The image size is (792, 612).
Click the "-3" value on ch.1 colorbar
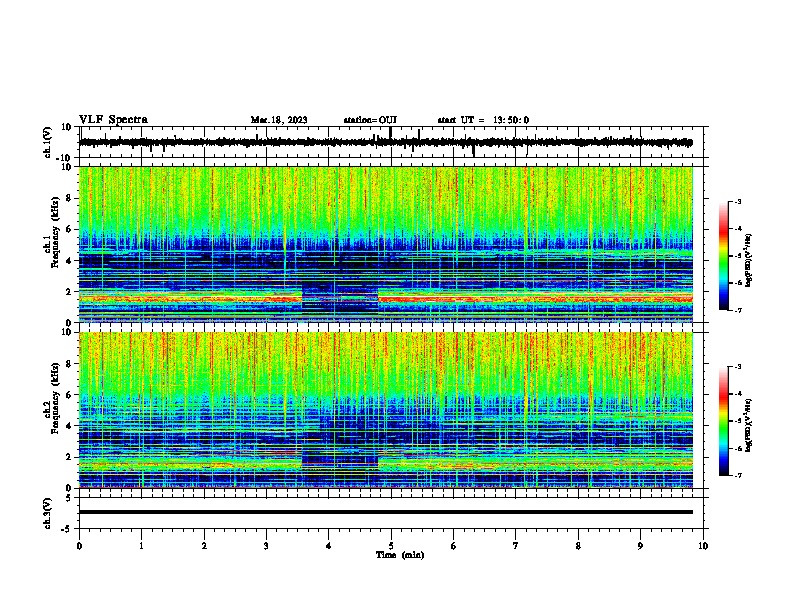(x=737, y=201)
